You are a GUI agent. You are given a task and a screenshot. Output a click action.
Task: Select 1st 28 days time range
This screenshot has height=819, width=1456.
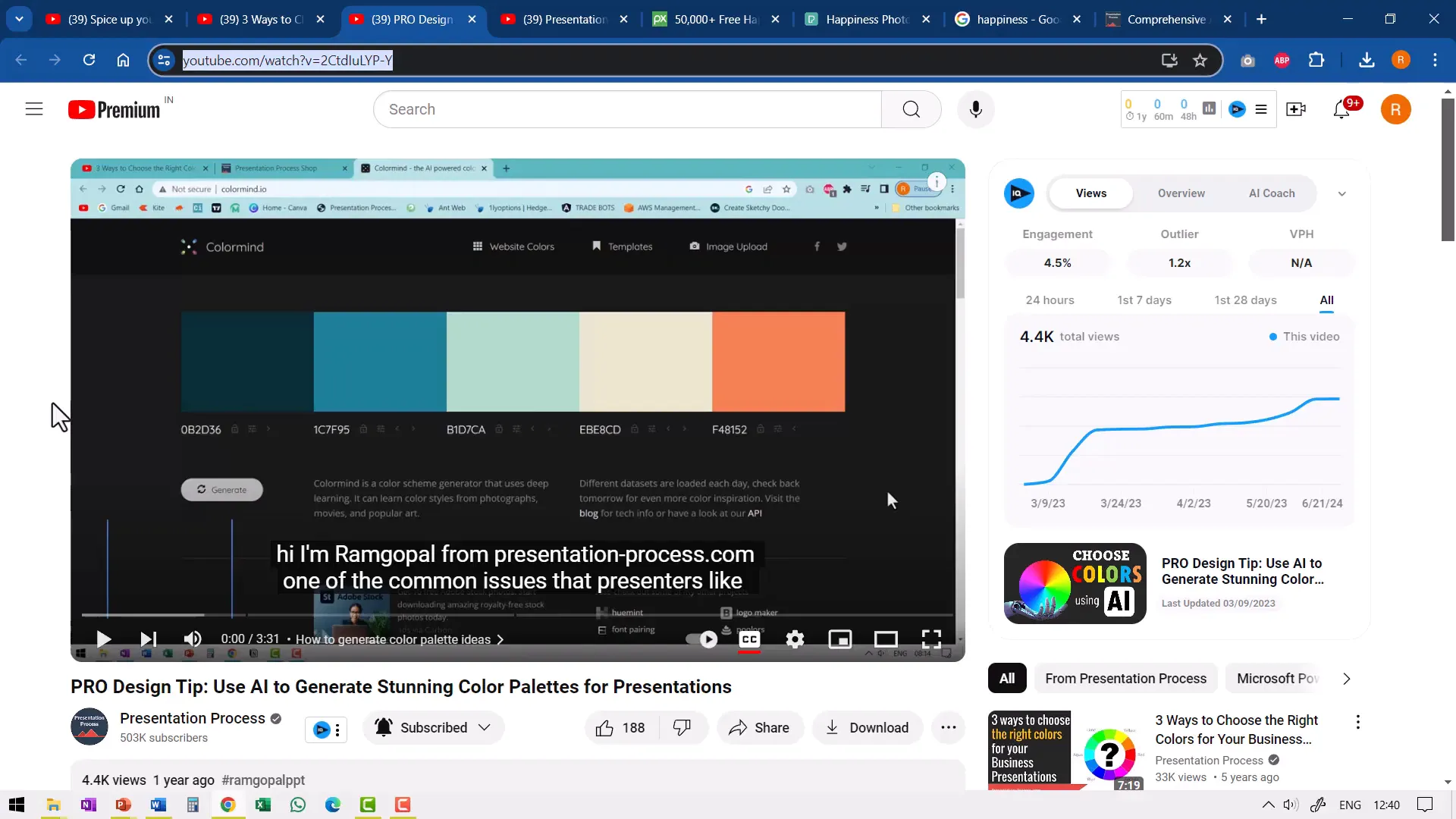[x=1245, y=300]
